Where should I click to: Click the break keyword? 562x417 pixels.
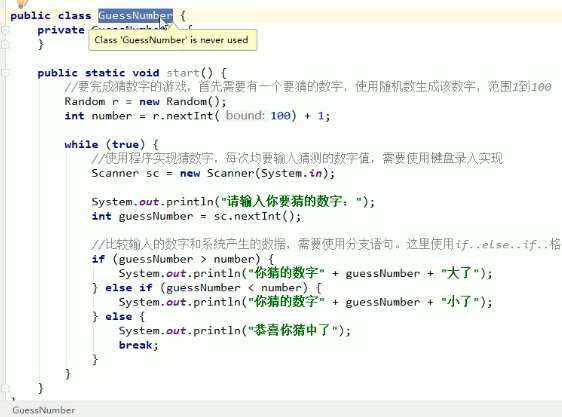(x=135, y=345)
